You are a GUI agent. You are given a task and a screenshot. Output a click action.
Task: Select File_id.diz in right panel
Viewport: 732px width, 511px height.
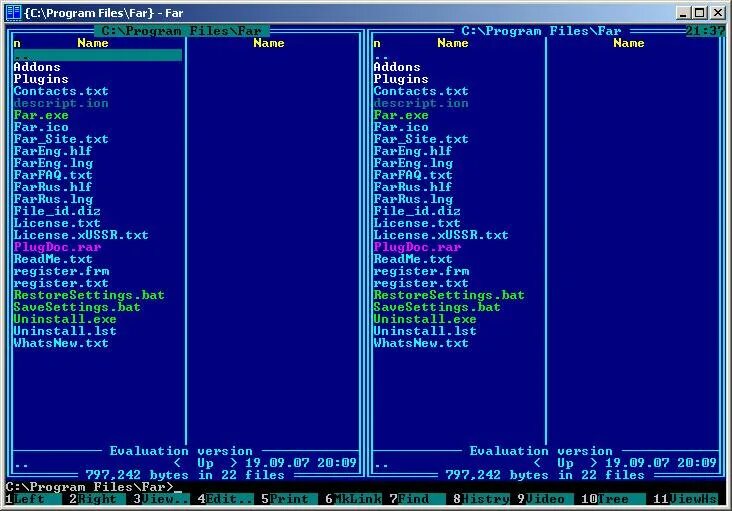[417, 211]
